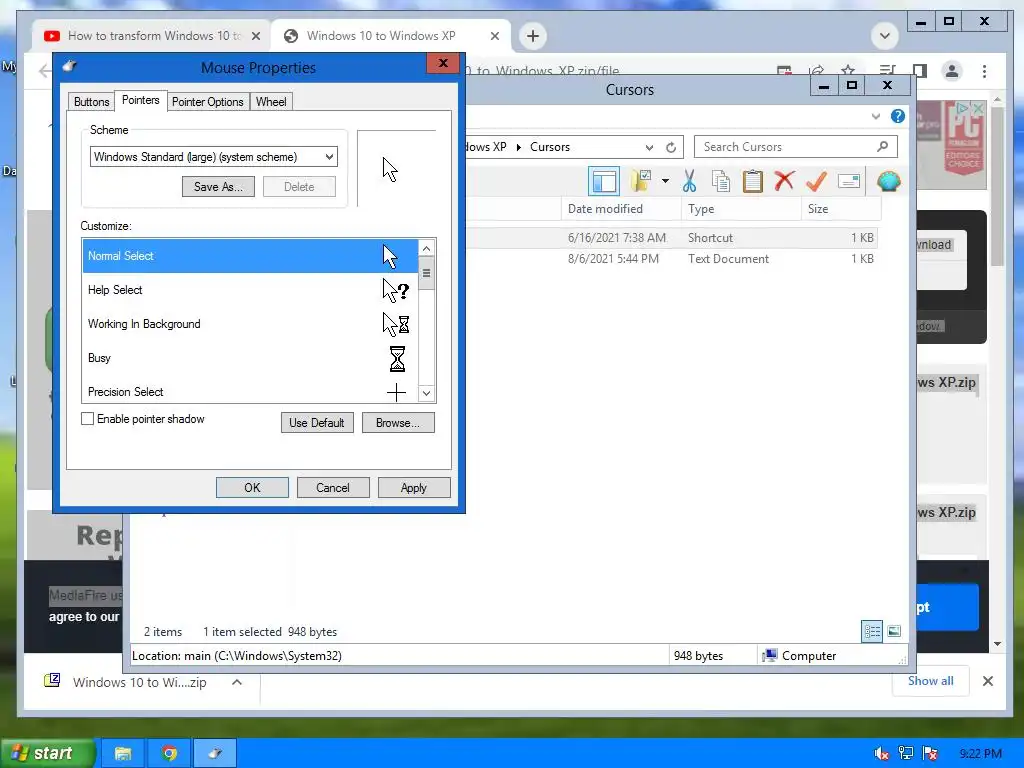Open the Start menu
This screenshot has height=768, width=1024.
pyautogui.click(x=47, y=753)
